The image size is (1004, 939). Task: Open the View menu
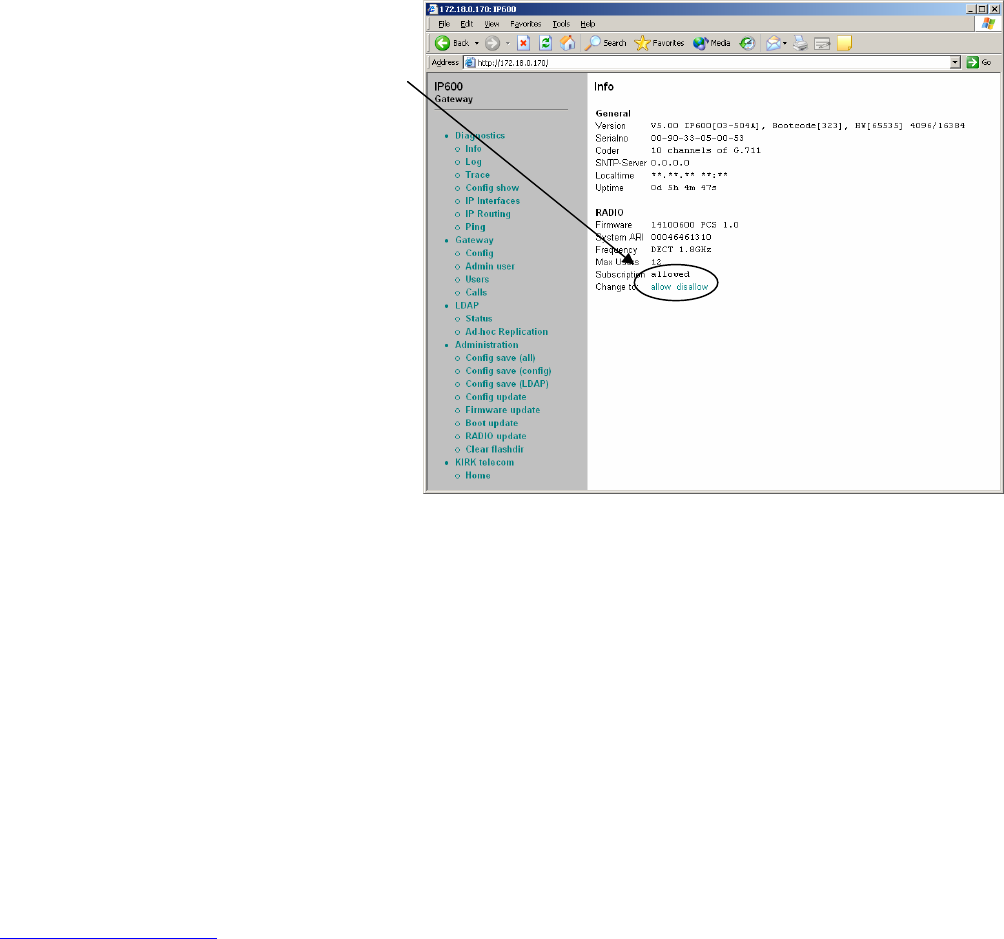coord(492,24)
